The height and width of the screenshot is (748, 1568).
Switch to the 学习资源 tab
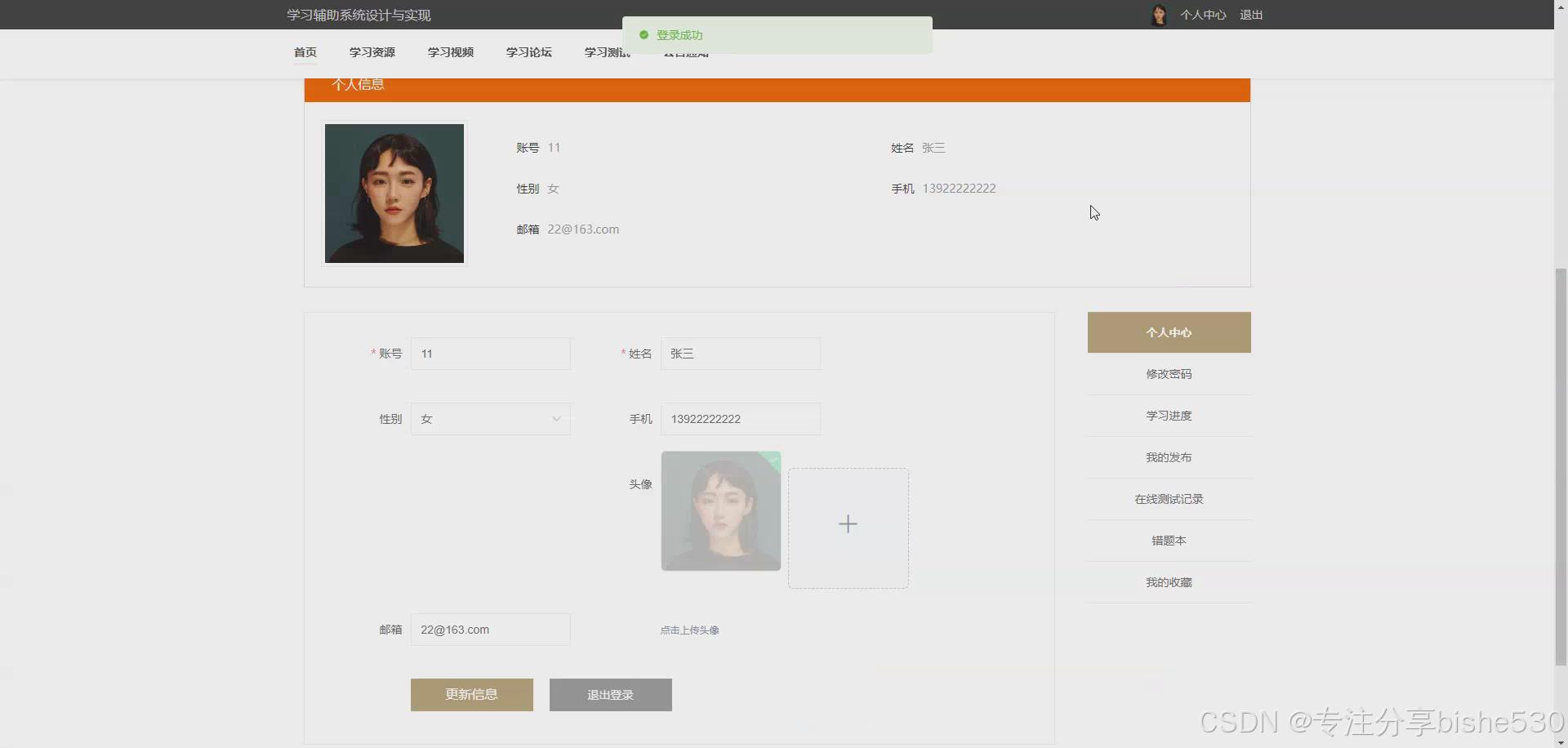[372, 51]
